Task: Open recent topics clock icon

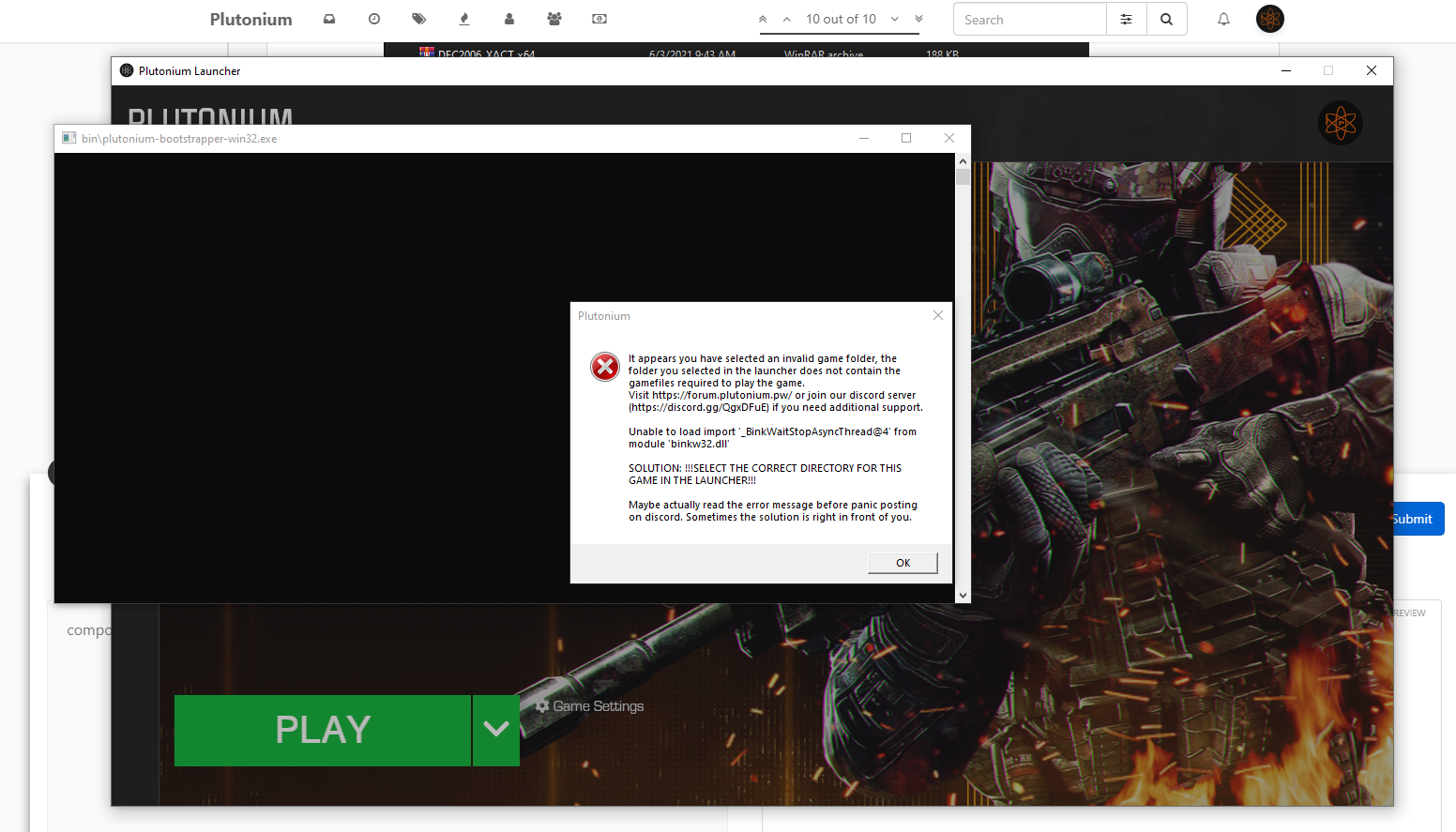Action: coord(374,19)
